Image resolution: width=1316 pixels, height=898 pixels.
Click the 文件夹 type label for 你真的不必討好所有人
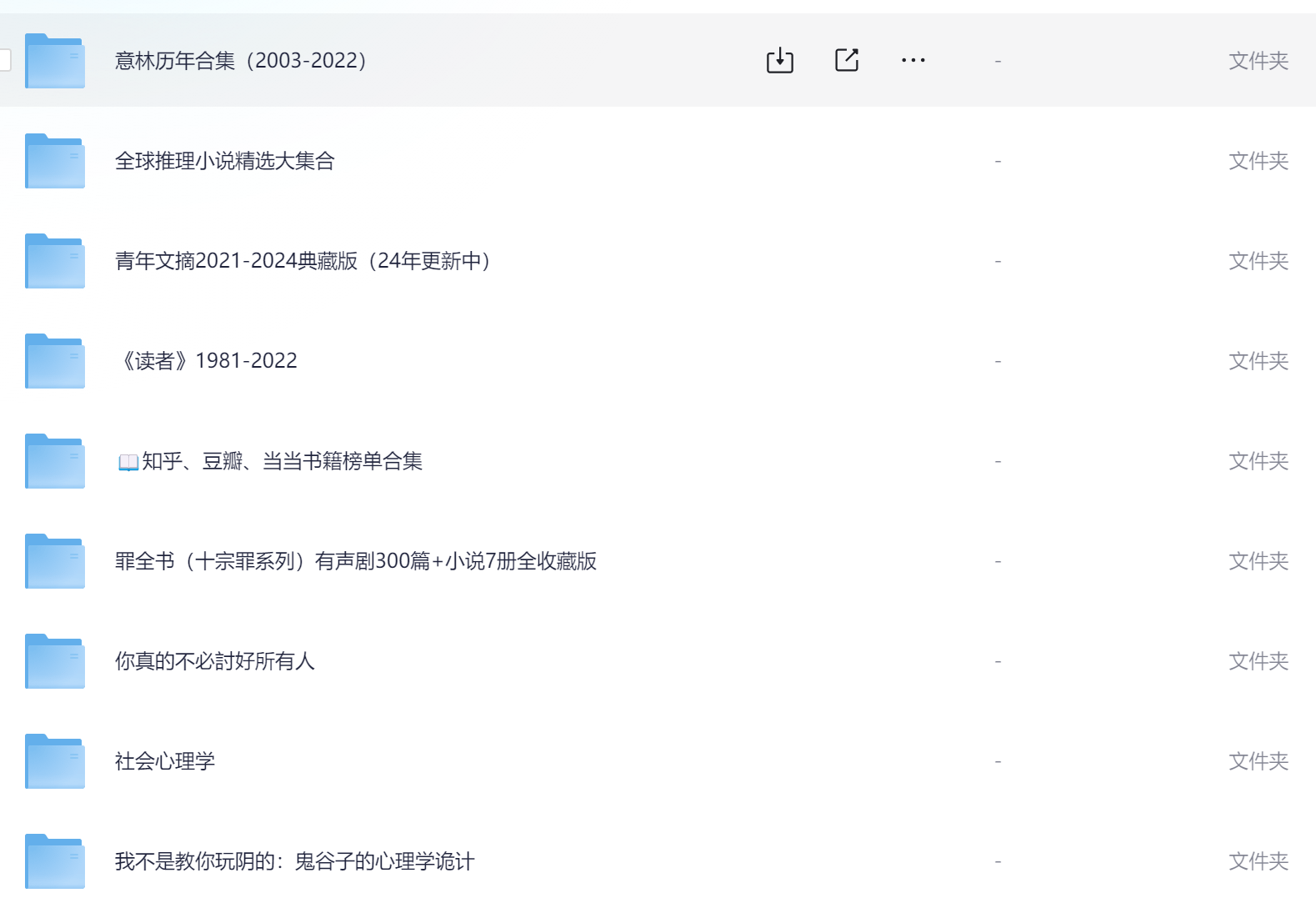point(1258,661)
